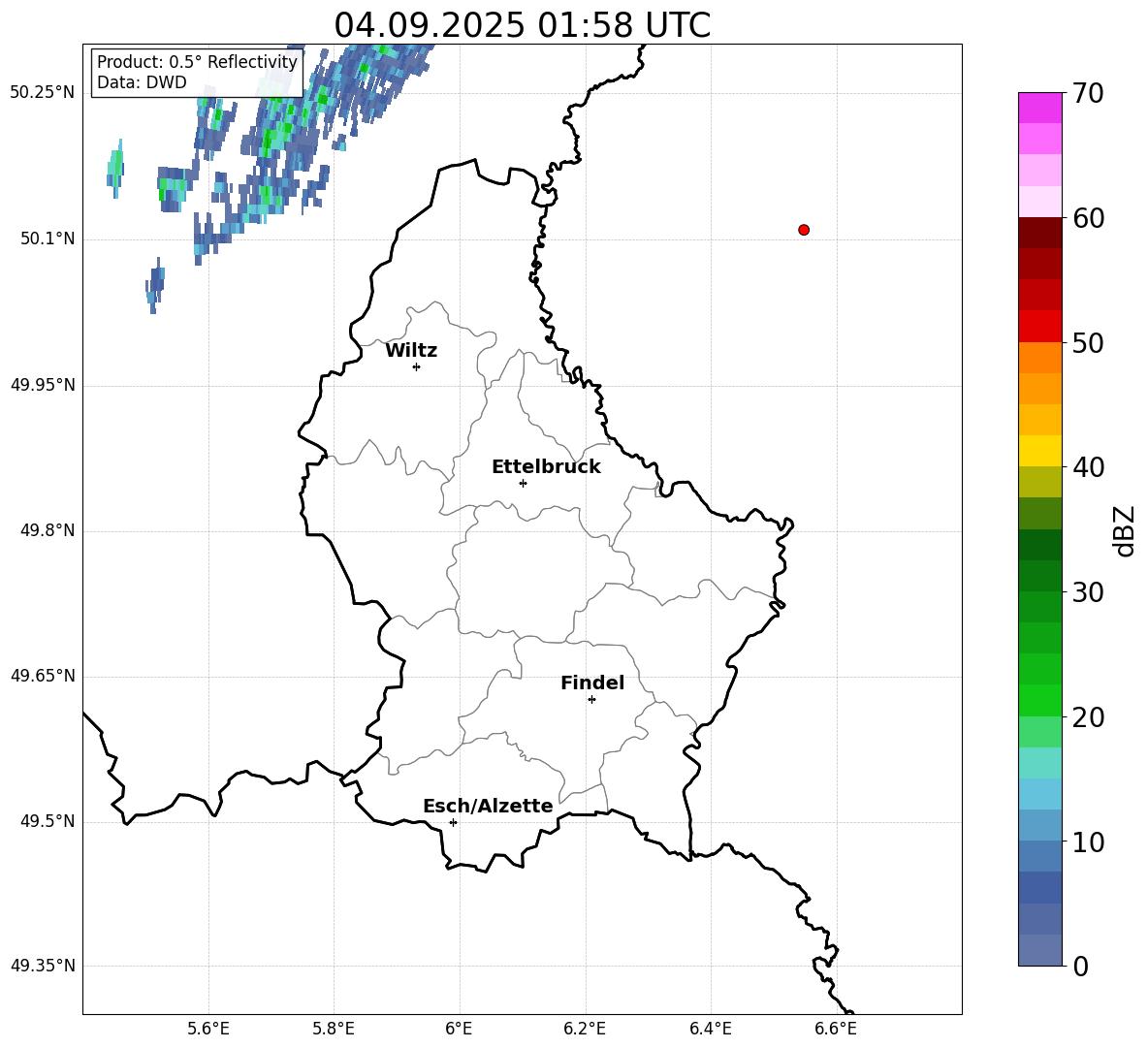This screenshot has height=1048, width=1148.
Task: Click the Wiltz station label
Action: click(411, 351)
